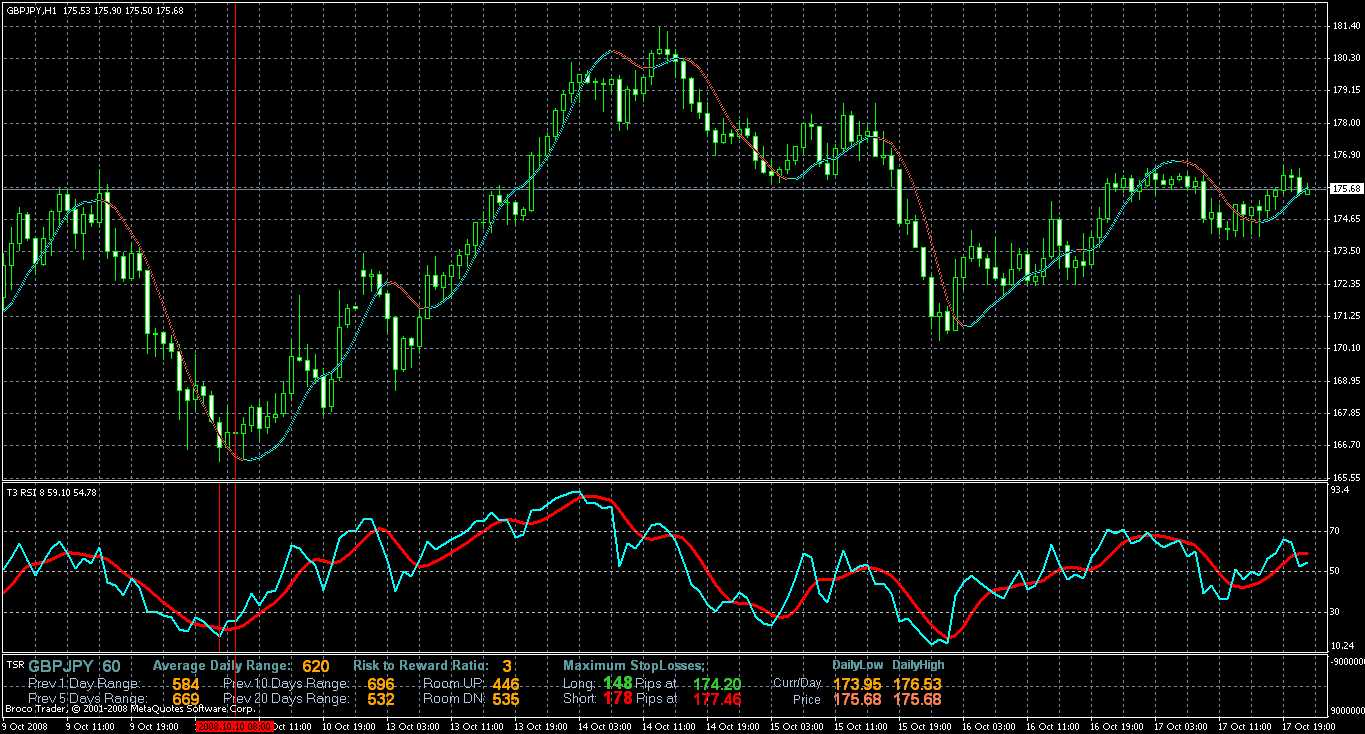Click the Prev 1 Day Range value 584
This screenshot has width=1365, height=734.
(186, 683)
